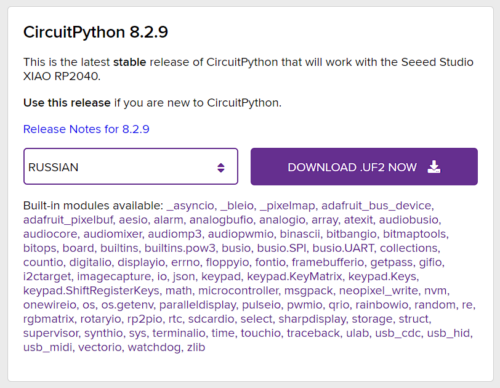Open the json module link
The image size is (500, 388).
pyautogui.click(x=184, y=277)
